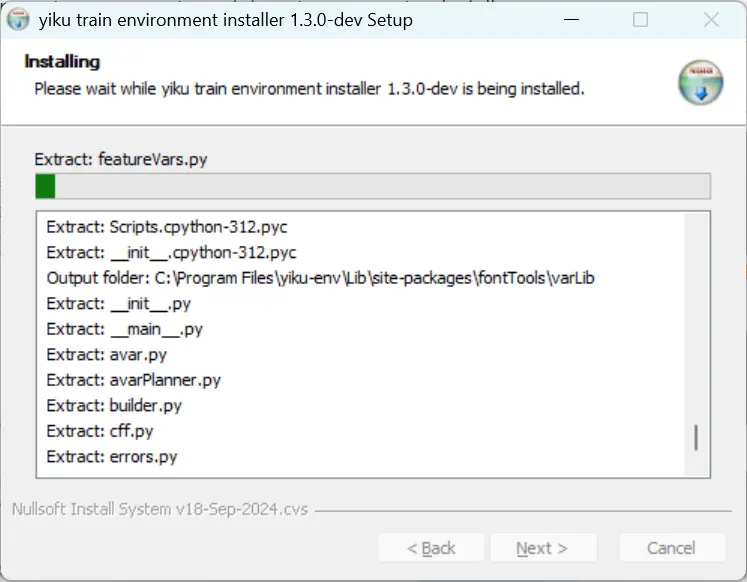The height and width of the screenshot is (582, 747).
Task: Select the 'Extract: __init__.cpython-312.pyc' line
Action: [171, 252]
